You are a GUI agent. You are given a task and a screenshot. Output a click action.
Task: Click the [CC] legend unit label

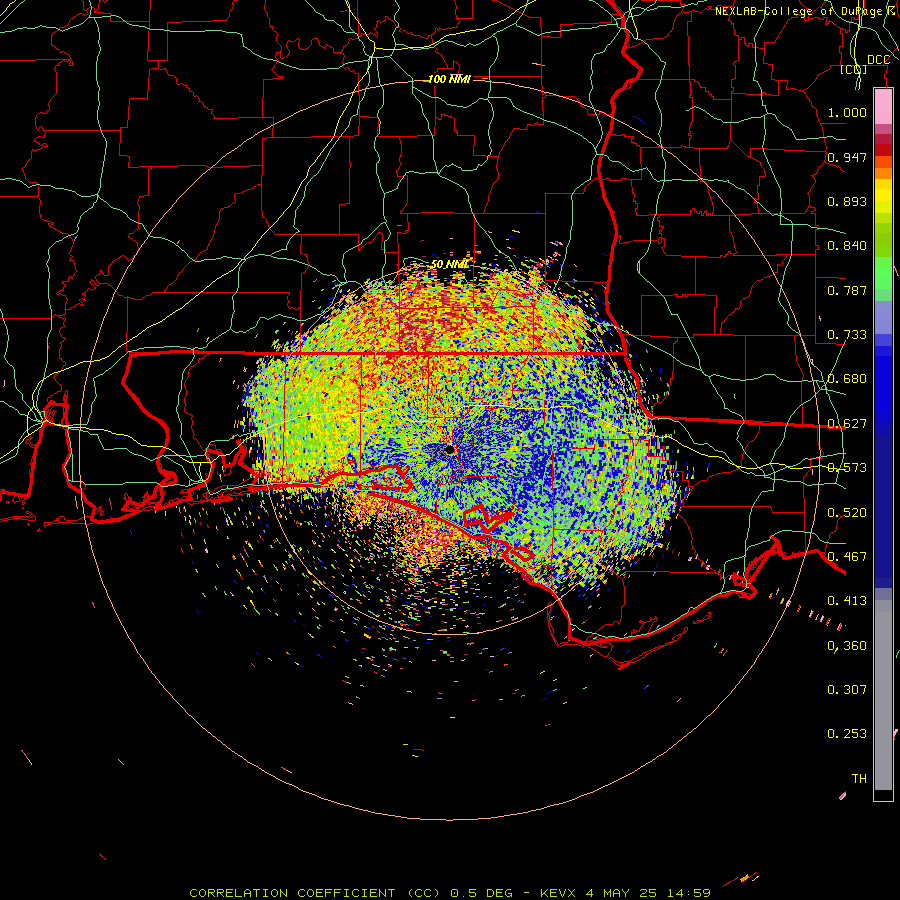coord(854,69)
